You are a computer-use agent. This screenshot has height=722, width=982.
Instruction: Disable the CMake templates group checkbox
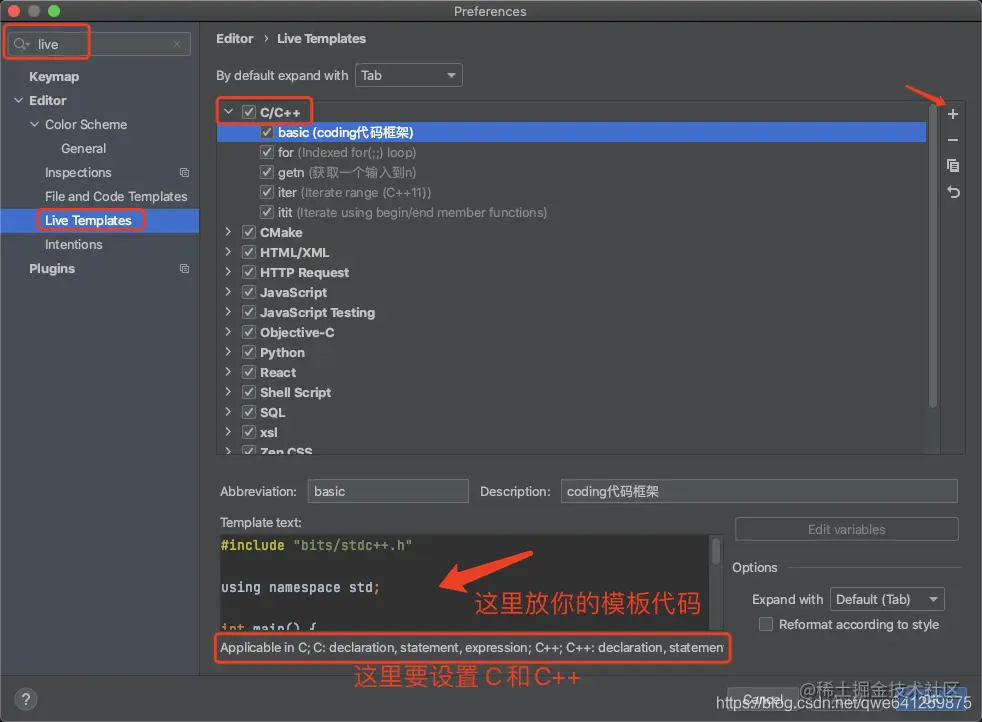click(249, 232)
